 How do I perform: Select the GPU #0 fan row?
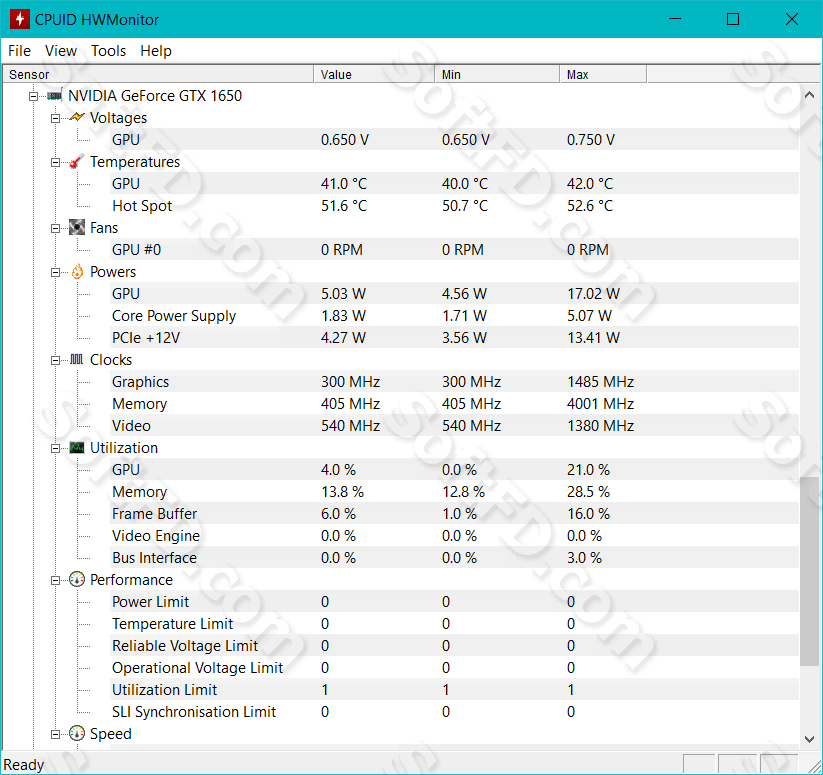(455, 250)
